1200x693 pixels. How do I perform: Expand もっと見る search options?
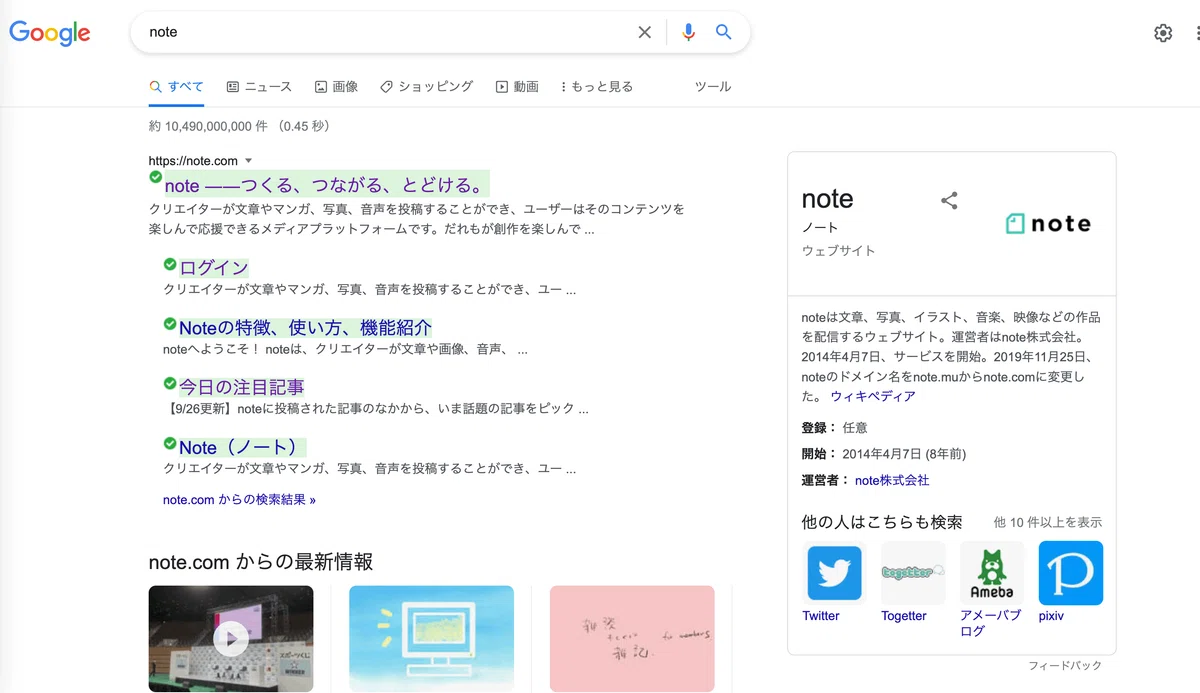[x=597, y=87]
